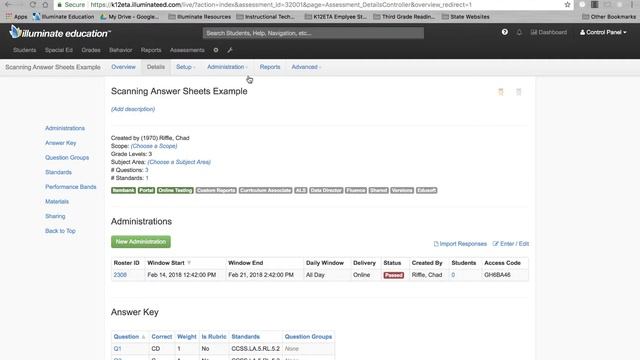Click the Choose a Scope link
Image resolution: width=640 pixels, height=360 pixels.
click(x=154, y=146)
